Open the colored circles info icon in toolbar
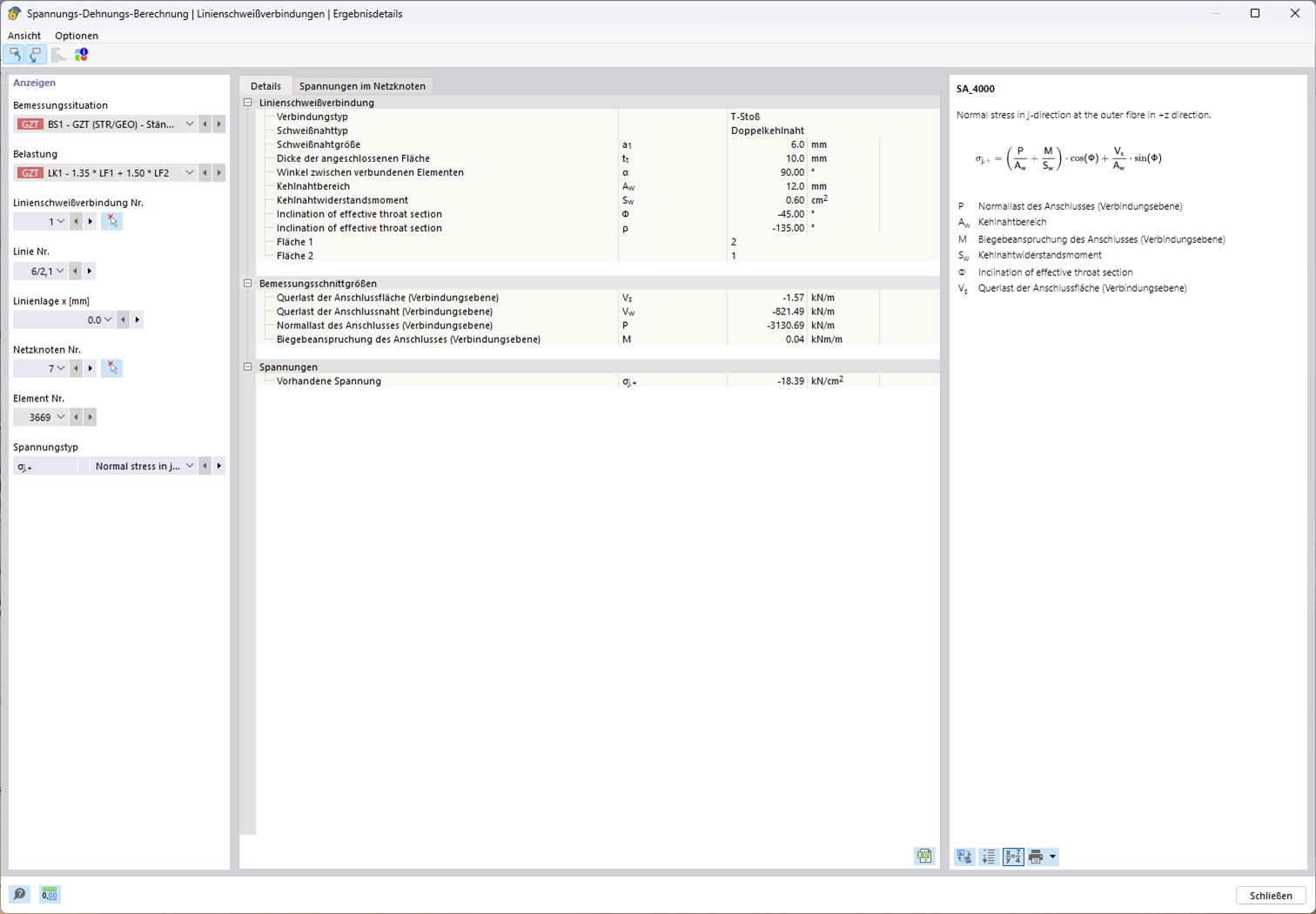This screenshot has width=1316, height=914. click(81, 55)
